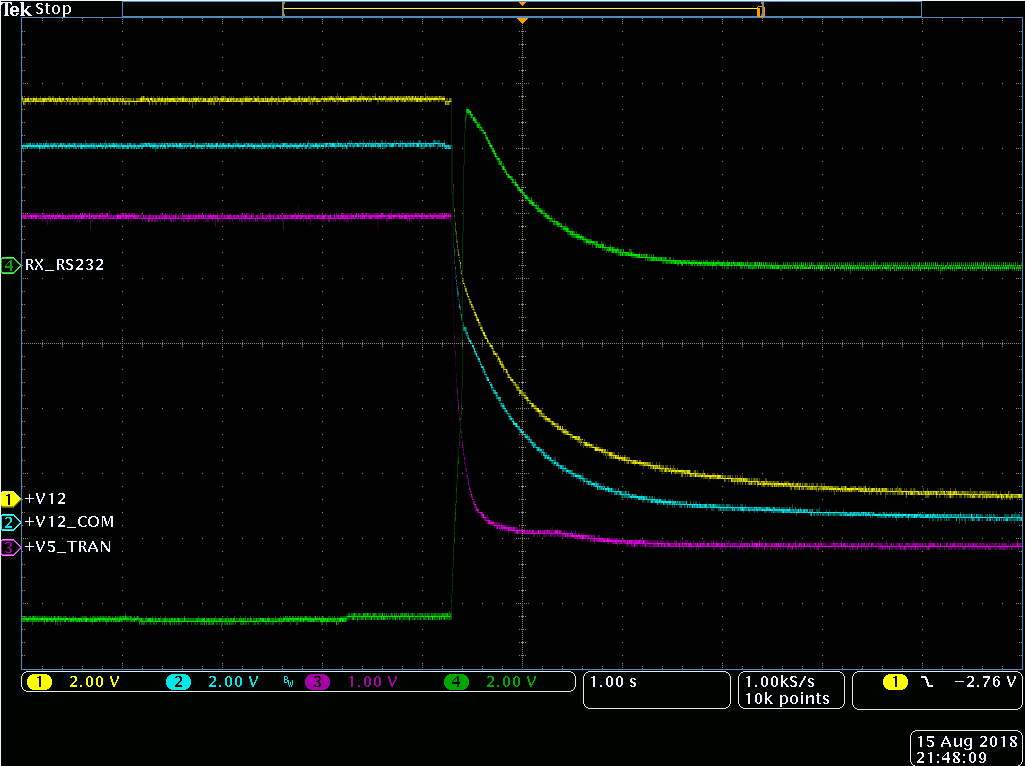Click the 15 Aug 2018 date readout
This screenshot has height=766, width=1025.
(967, 742)
